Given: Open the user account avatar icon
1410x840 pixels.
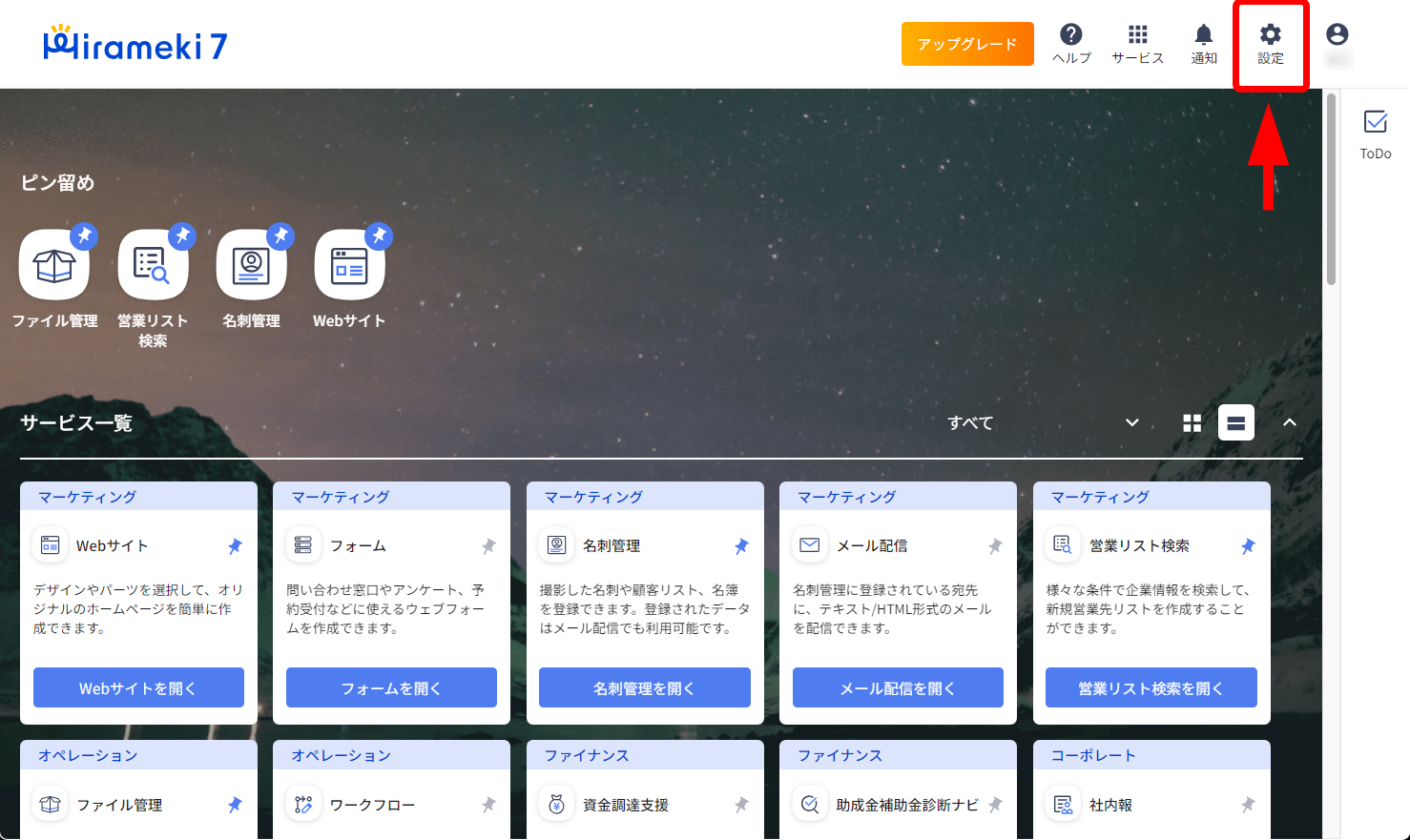Looking at the screenshot, I should (x=1337, y=35).
